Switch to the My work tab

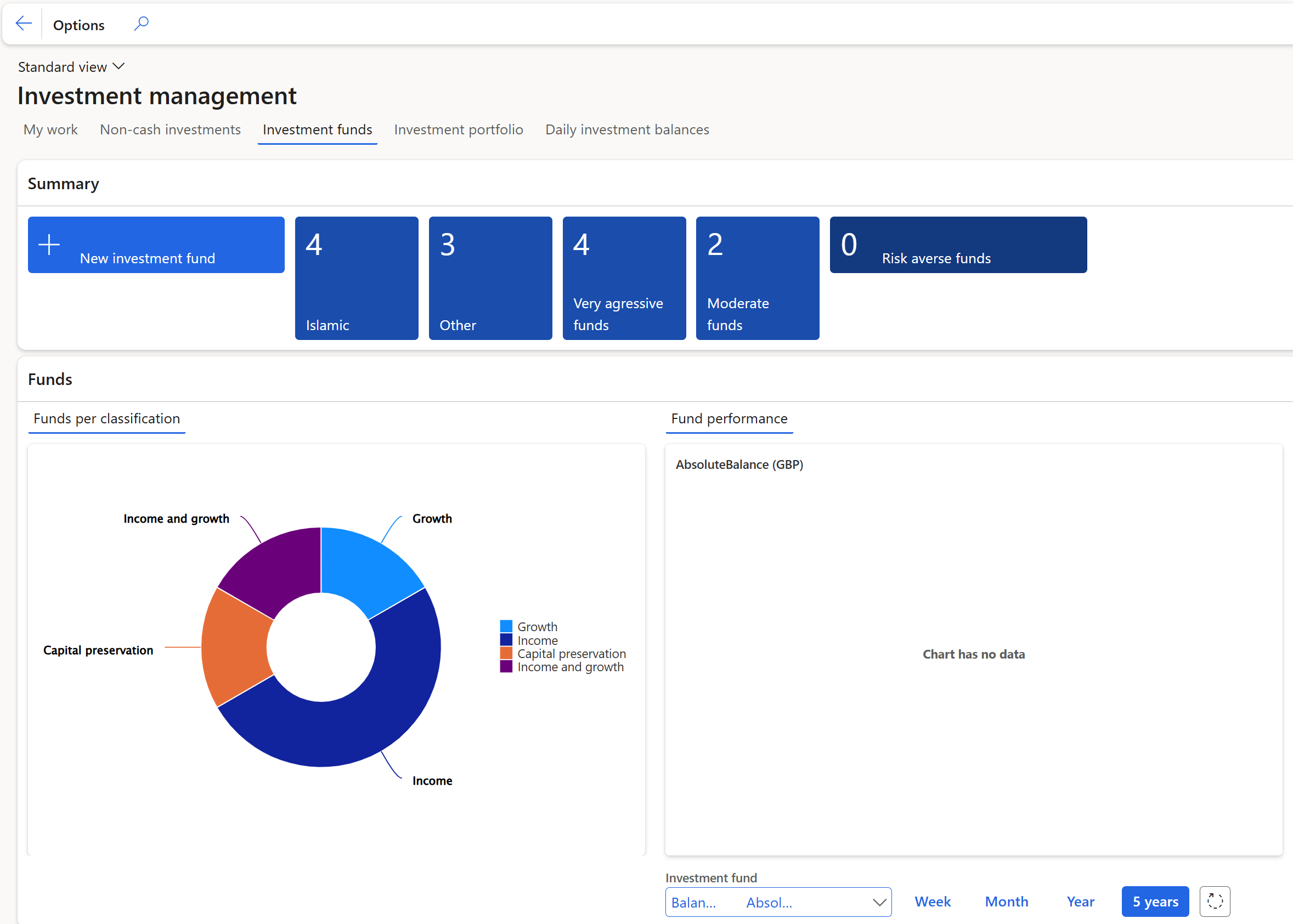point(50,130)
